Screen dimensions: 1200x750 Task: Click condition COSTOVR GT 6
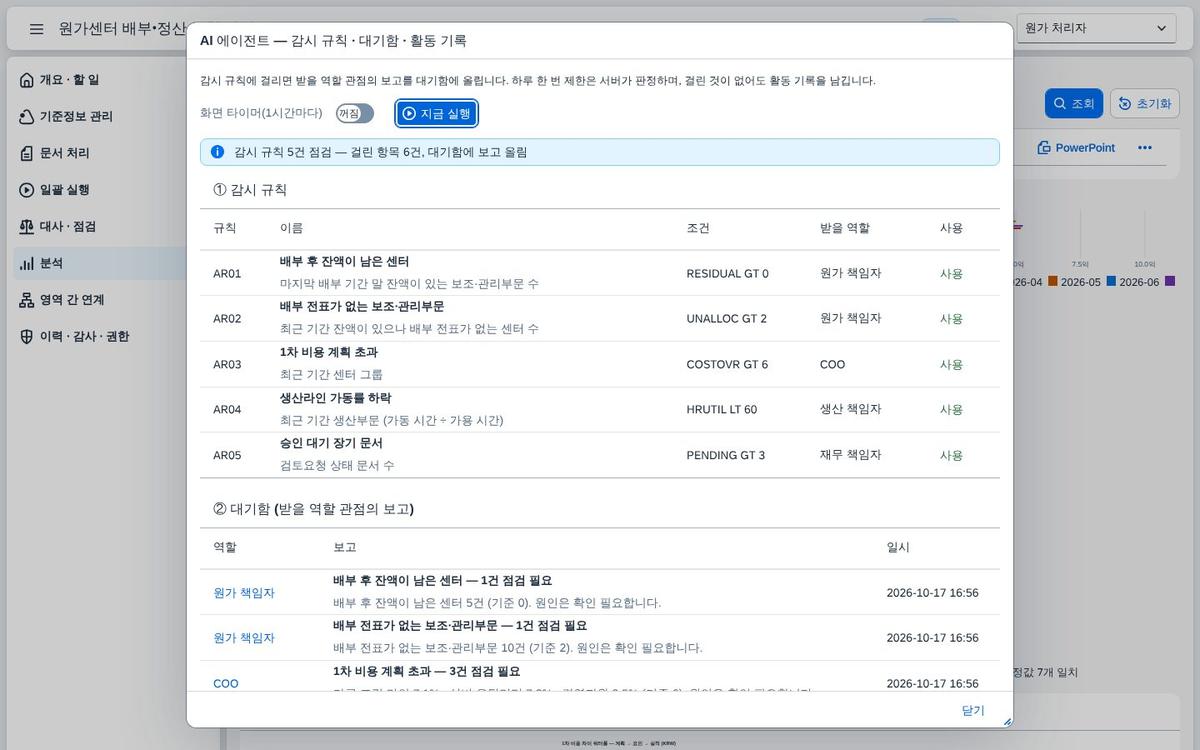[x=727, y=364]
